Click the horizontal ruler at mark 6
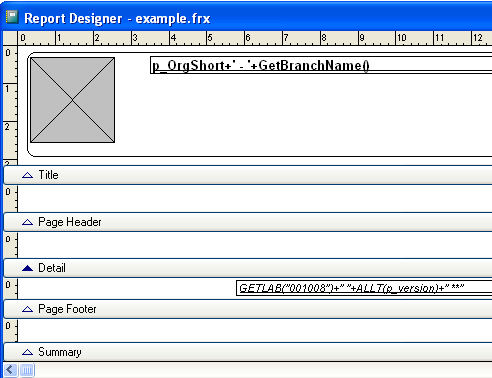Image resolution: width=492 pixels, height=378 pixels. pyautogui.click(x=247, y=38)
